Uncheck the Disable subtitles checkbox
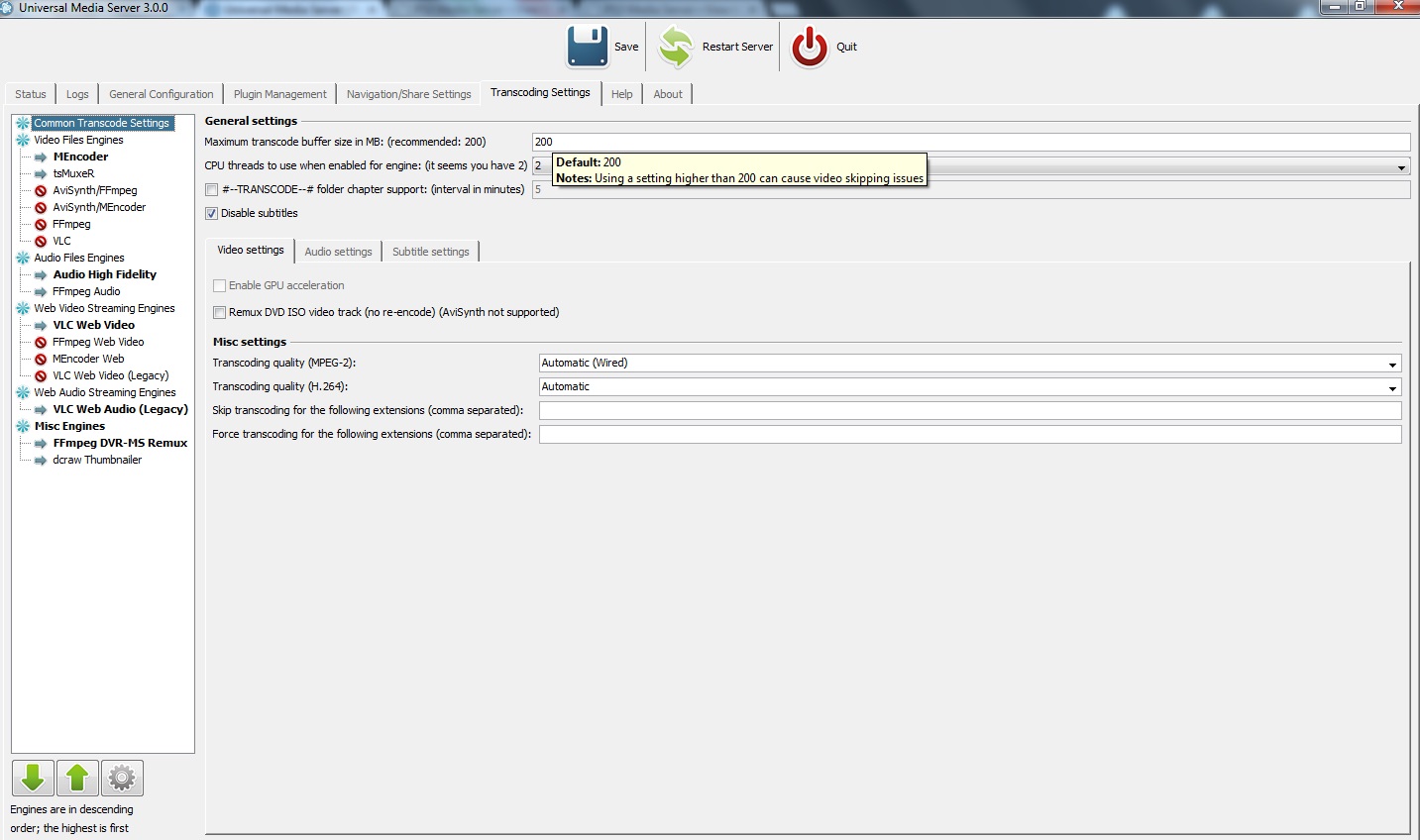Screen dimensions: 1420x840 click(x=211, y=214)
